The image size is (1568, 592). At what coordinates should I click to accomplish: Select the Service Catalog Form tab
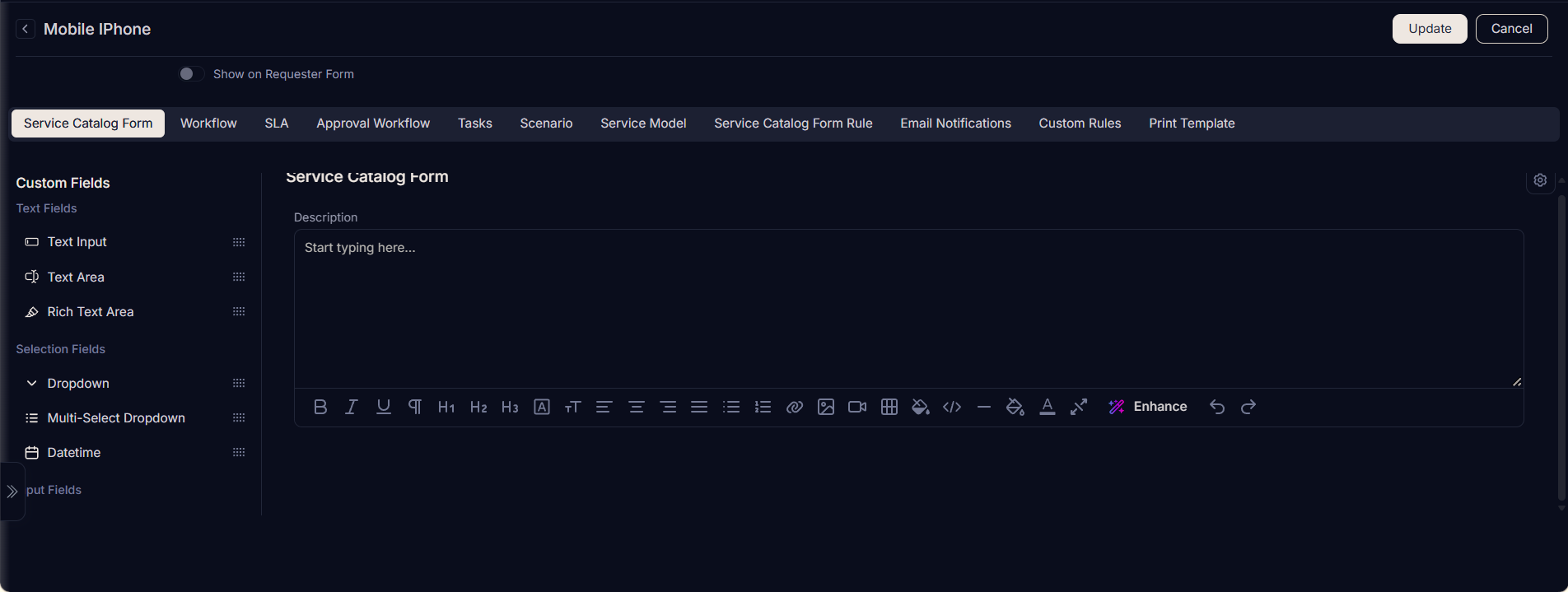click(x=88, y=124)
